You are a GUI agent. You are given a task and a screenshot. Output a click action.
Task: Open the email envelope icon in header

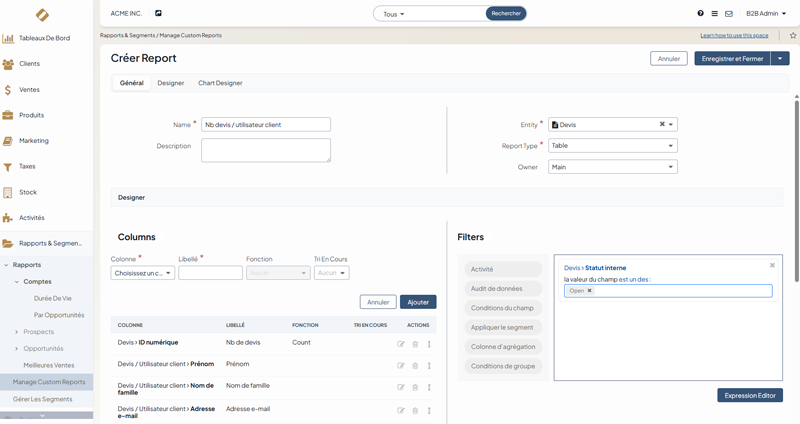click(x=729, y=14)
